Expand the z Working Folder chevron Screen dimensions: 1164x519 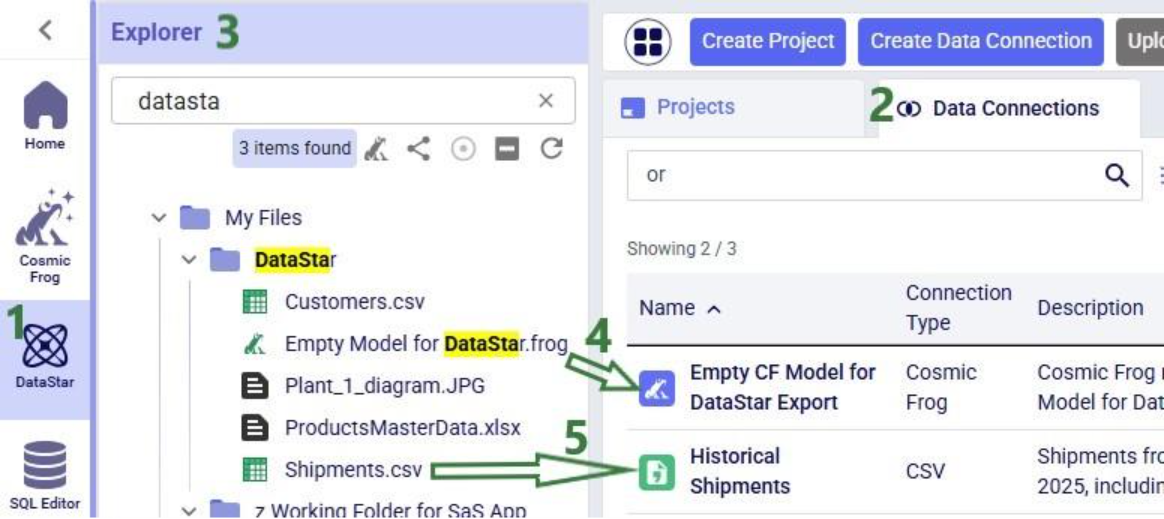(189, 511)
